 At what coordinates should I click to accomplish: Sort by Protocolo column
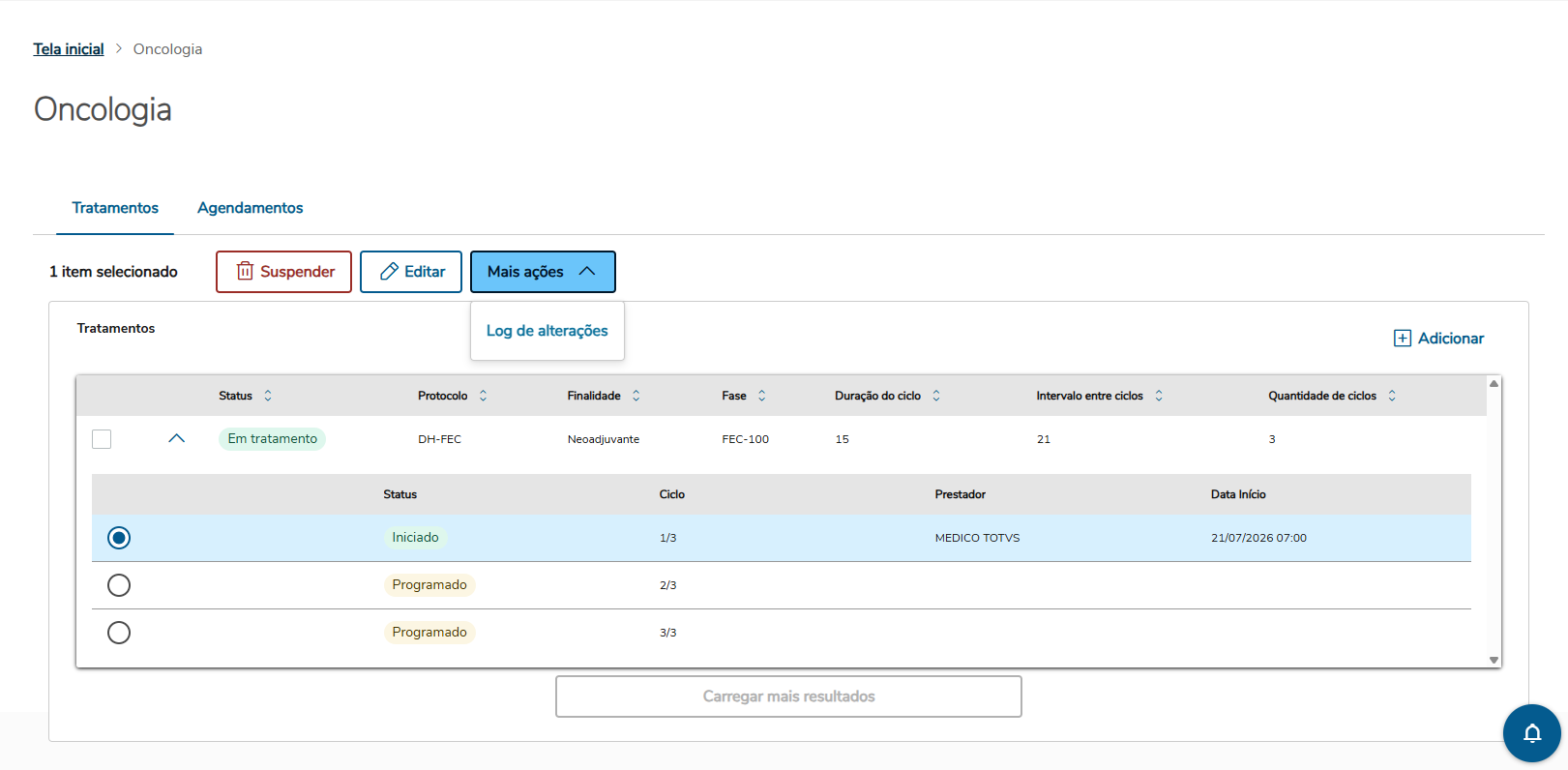tap(483, 396)
